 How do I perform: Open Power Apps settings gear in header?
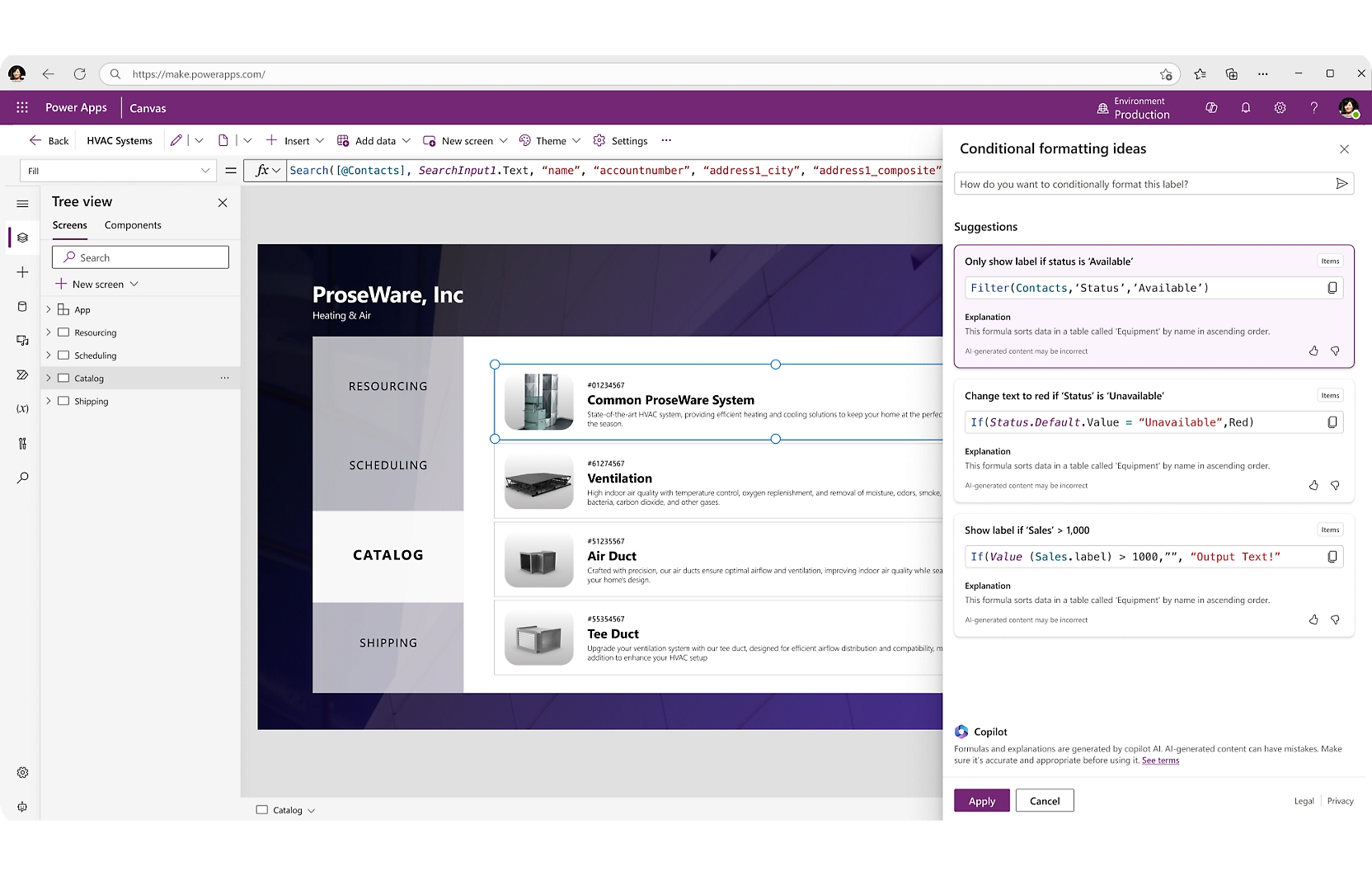[x=1280, y=108]
